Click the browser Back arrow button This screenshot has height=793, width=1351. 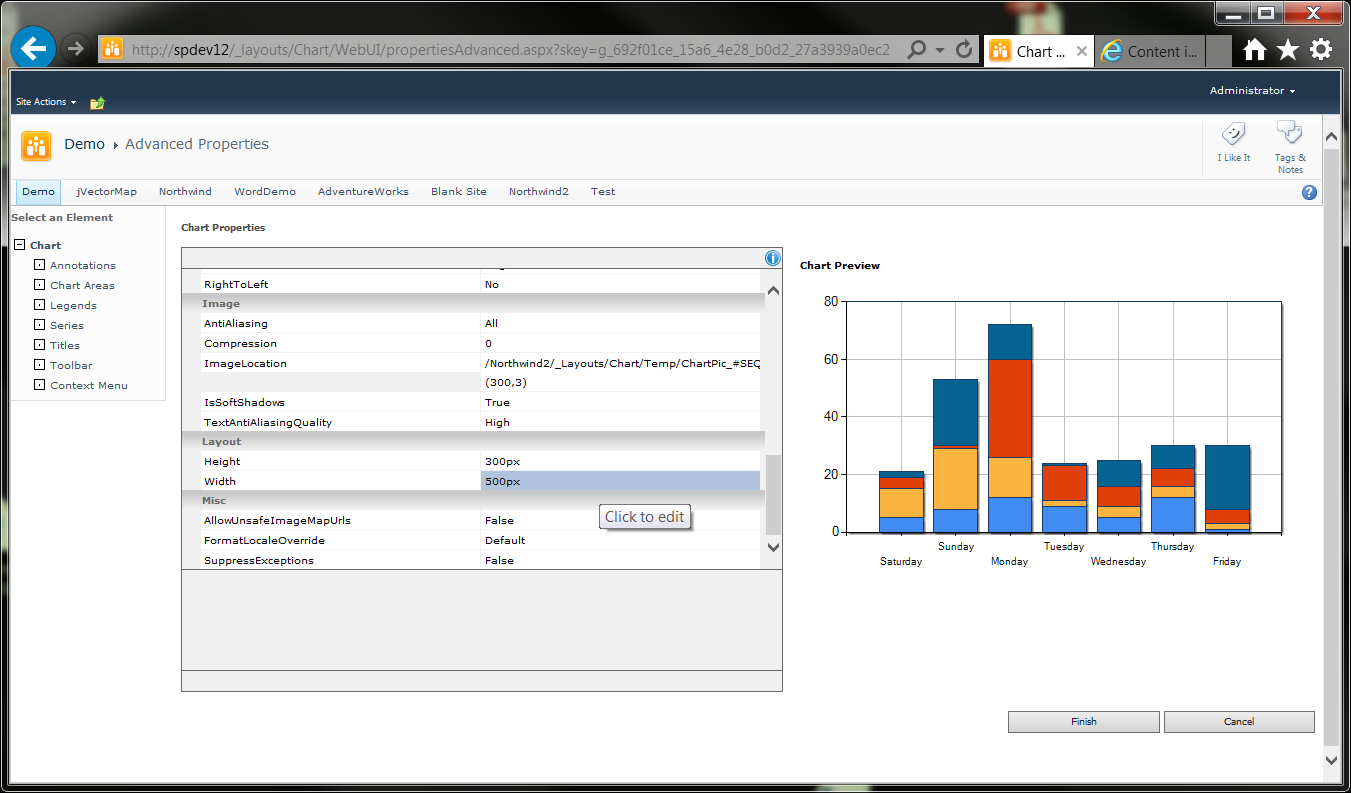34,48
